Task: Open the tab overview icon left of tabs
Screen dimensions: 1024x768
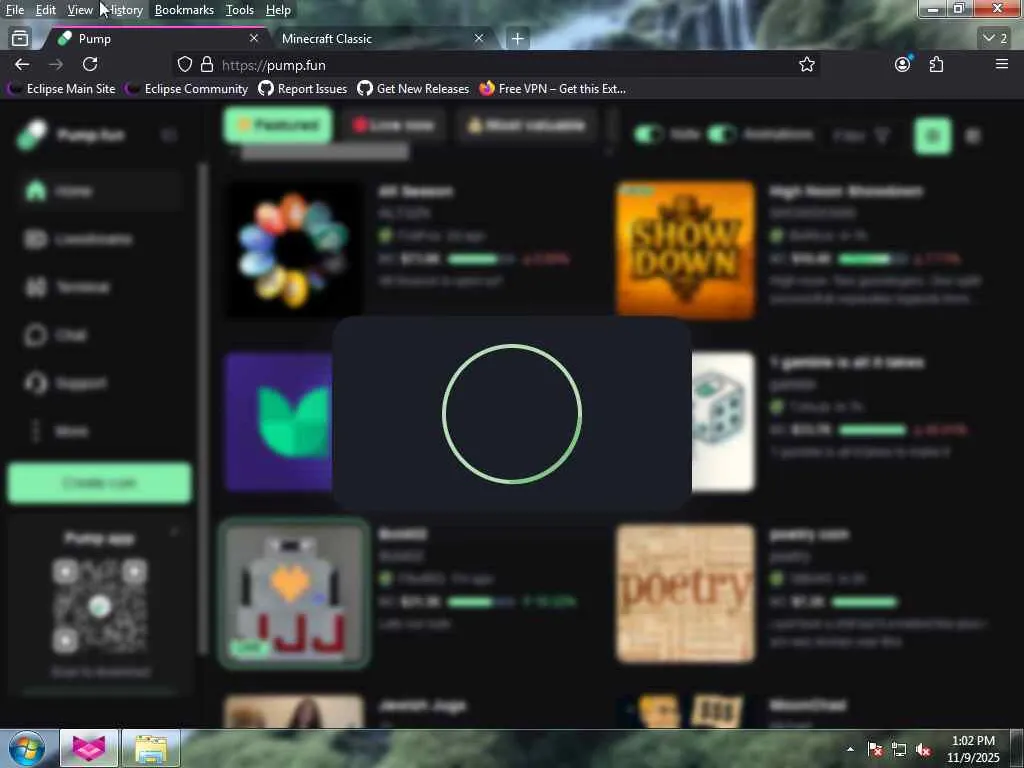Action: 20,39
